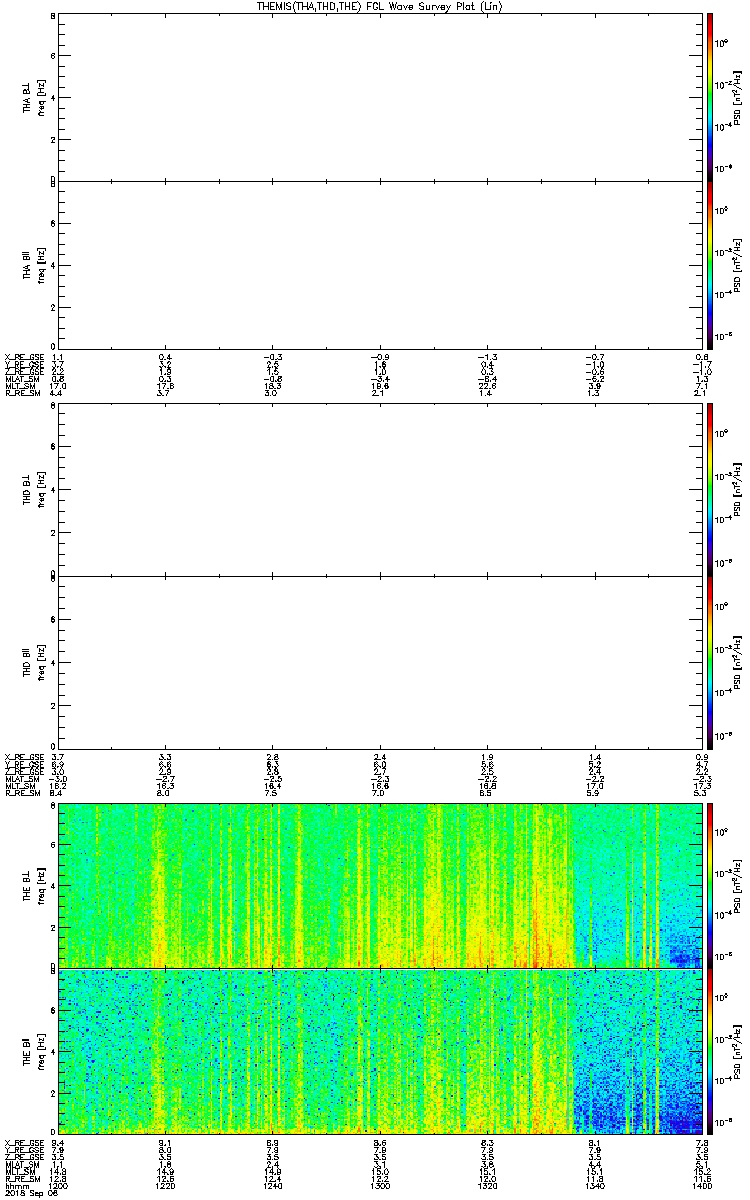Click inside the empty THD B-parallel plot panel
Screen dimensions: 750x1200
click(380, 661)
